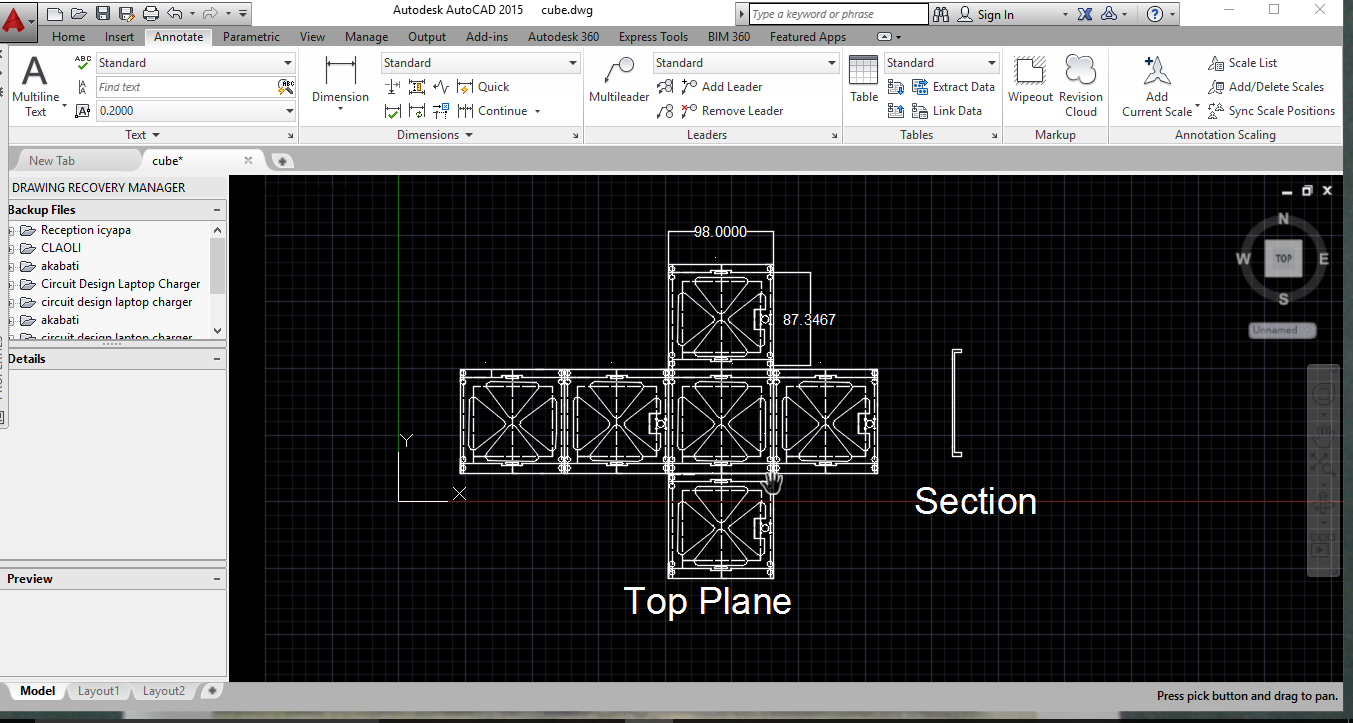Click the Find text input field
1353x723 pixels.
pyautogui.click(x=185, y=87)
